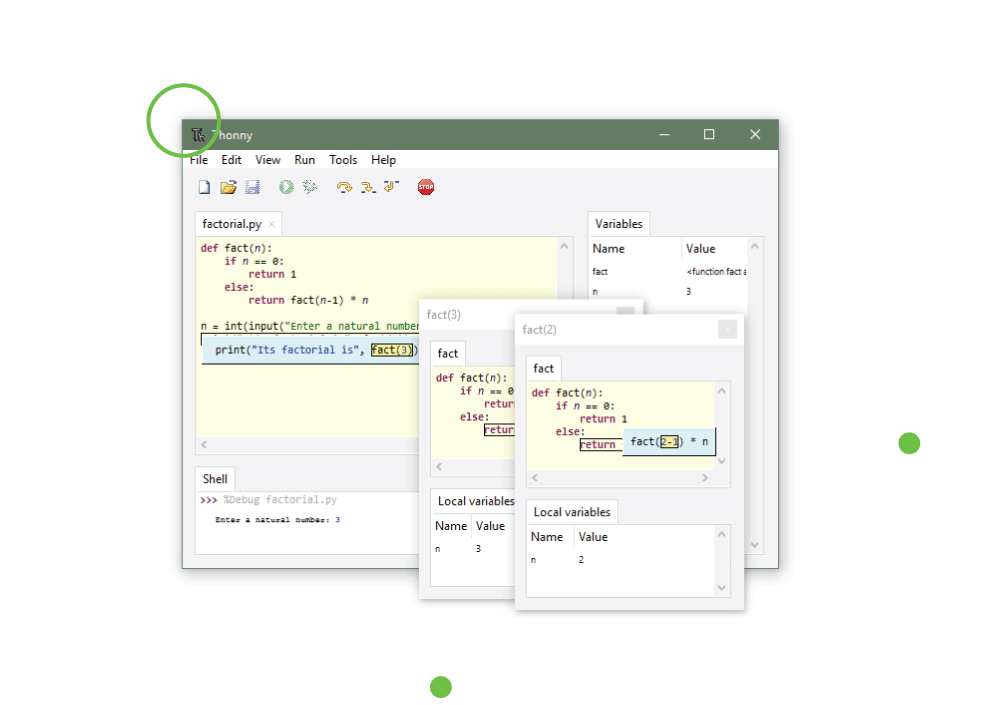Open the View menu
This screenshot has height=705, width=989.
pyautogui.click(x=267, y=160)
